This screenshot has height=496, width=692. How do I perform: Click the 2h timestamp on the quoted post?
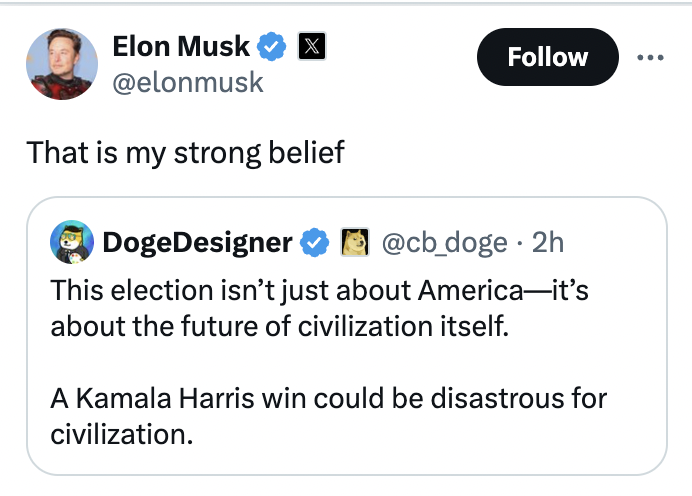548,242
